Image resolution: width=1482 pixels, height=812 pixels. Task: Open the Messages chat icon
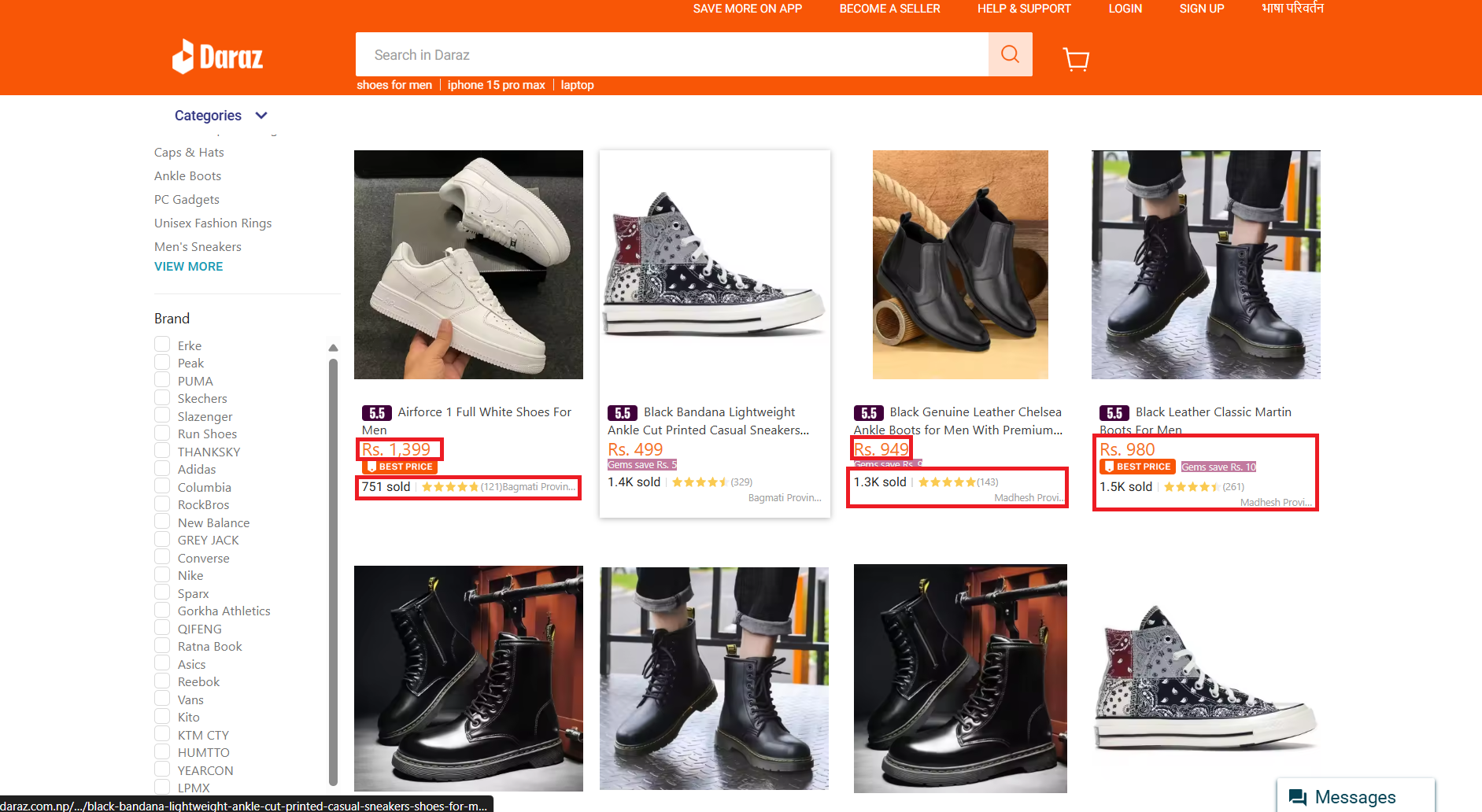(x=1297, y=797)
